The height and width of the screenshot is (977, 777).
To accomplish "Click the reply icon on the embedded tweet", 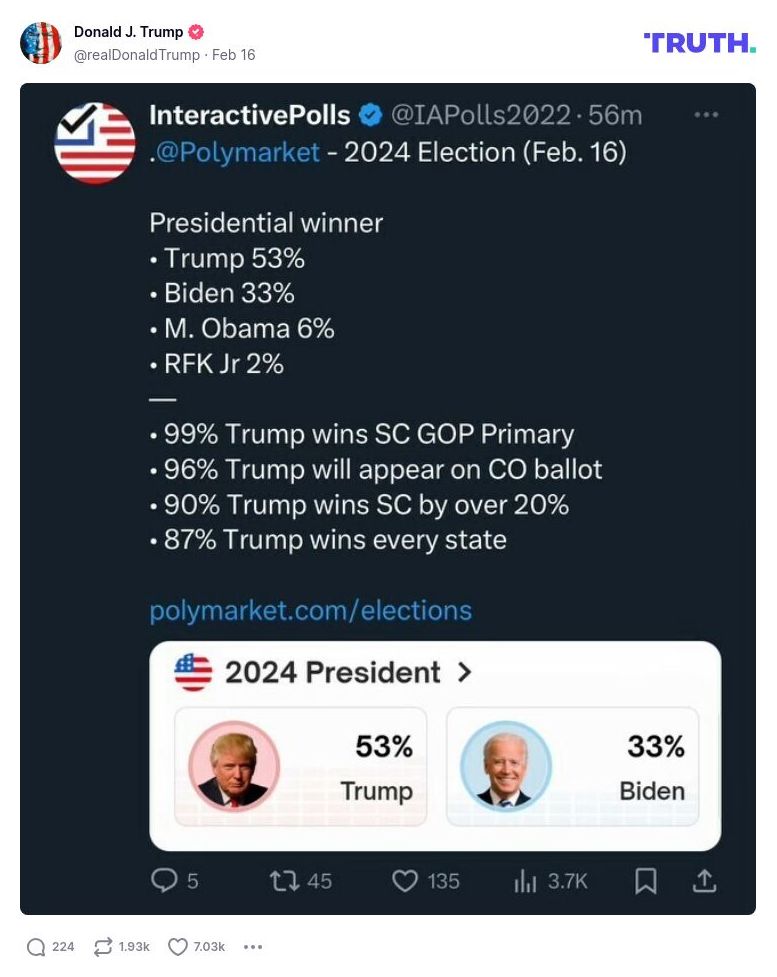I will coord(163,881).
